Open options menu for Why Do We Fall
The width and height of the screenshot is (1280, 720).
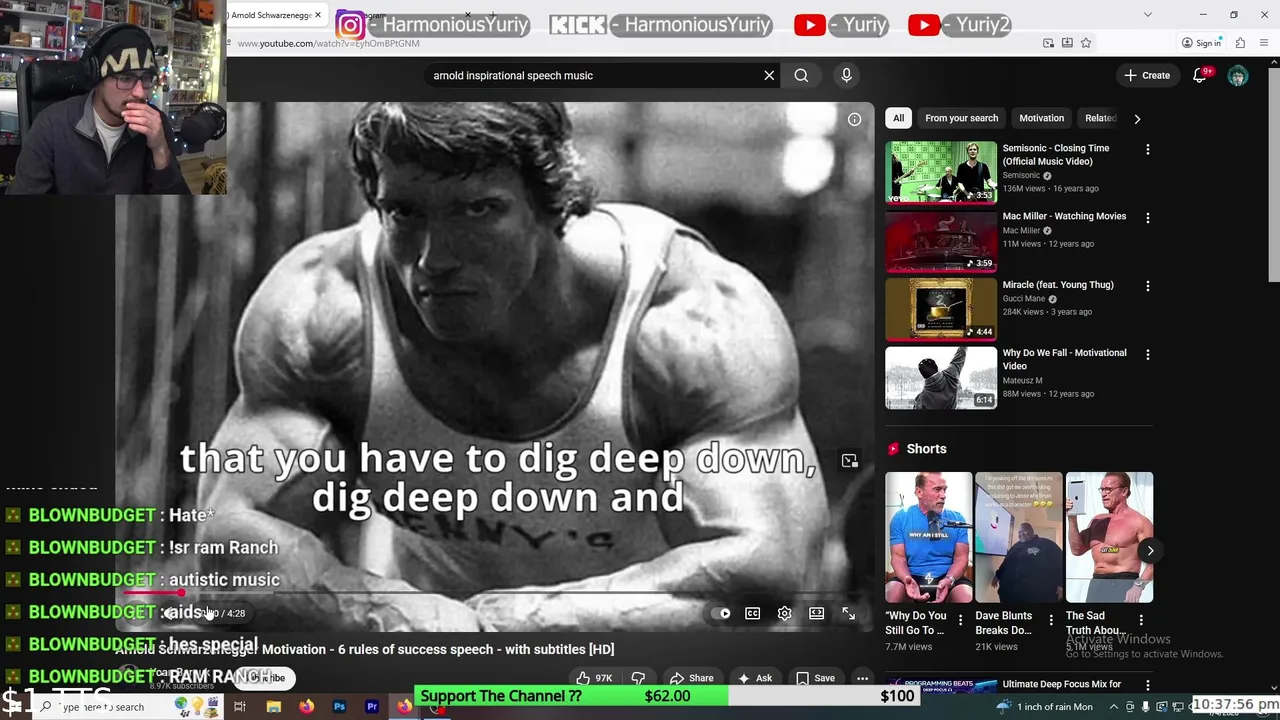coord(1147,354)
